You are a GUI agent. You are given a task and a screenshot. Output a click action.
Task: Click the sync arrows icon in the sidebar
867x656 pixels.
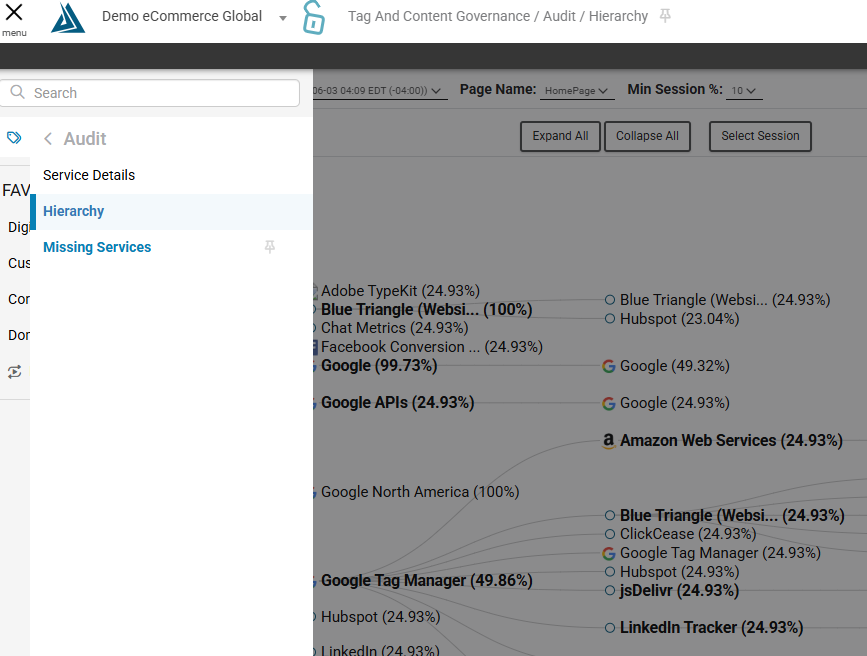click(x=14, y=372)
